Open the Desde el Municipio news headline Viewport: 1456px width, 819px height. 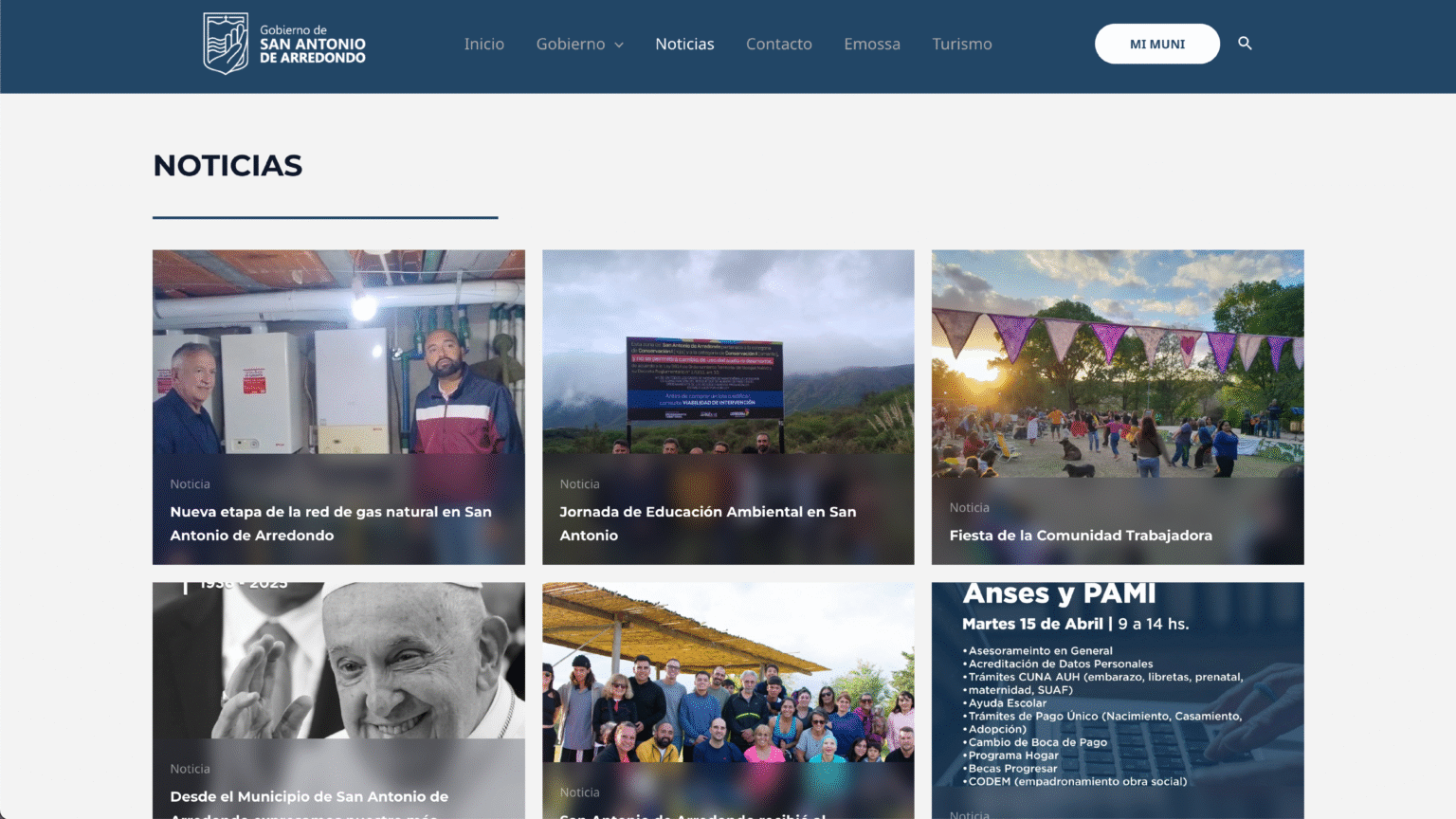click(309, 797)
